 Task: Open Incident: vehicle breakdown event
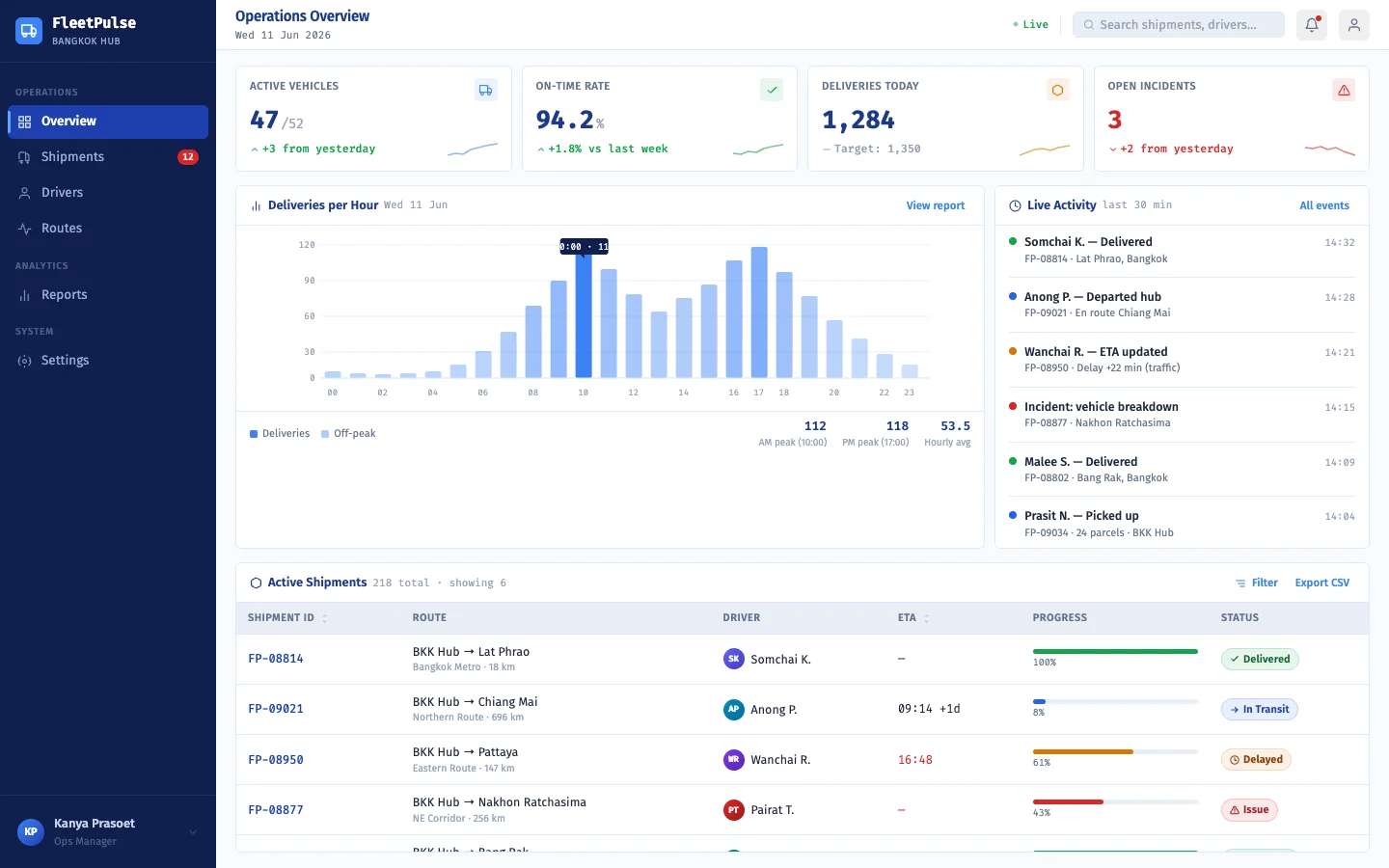pyautogui.click(x=1182, y=415)
